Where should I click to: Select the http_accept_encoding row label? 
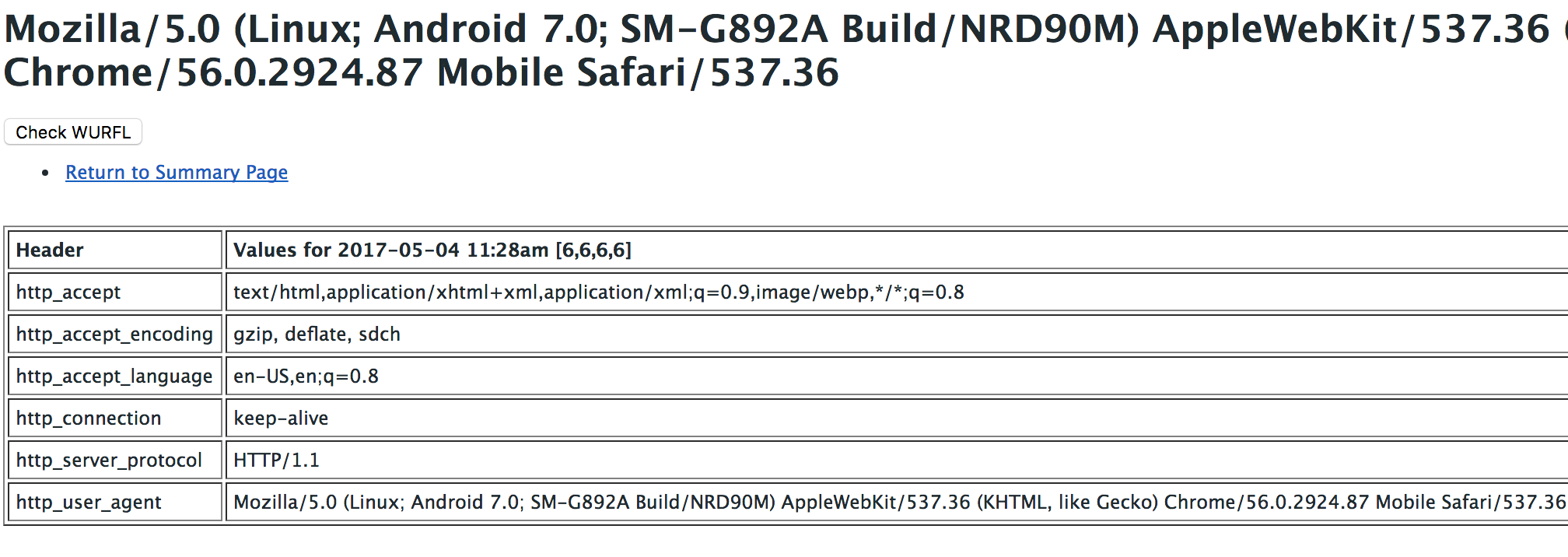(x=114, y=334)
